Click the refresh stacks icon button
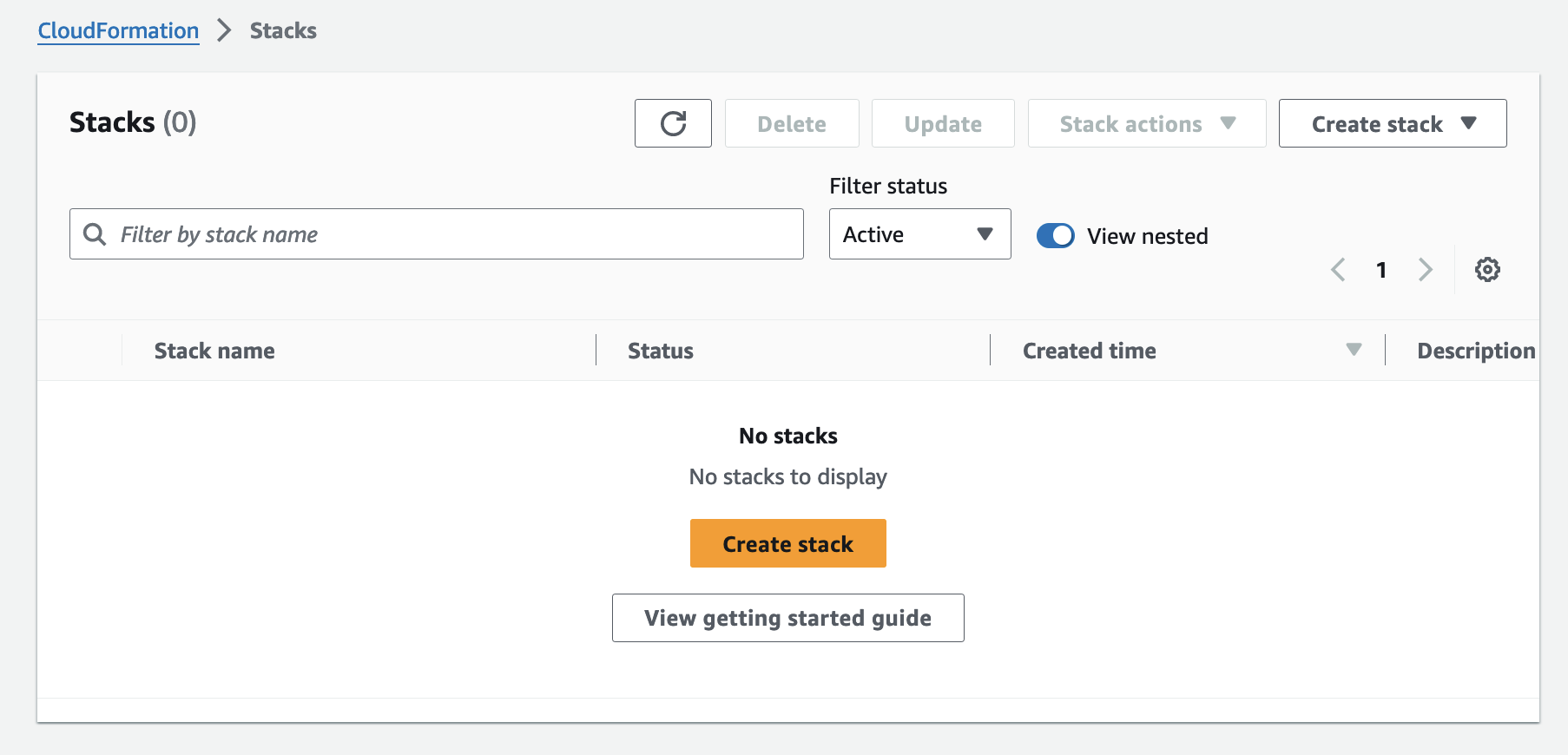The image size is (1568, 755). [673, 123]
